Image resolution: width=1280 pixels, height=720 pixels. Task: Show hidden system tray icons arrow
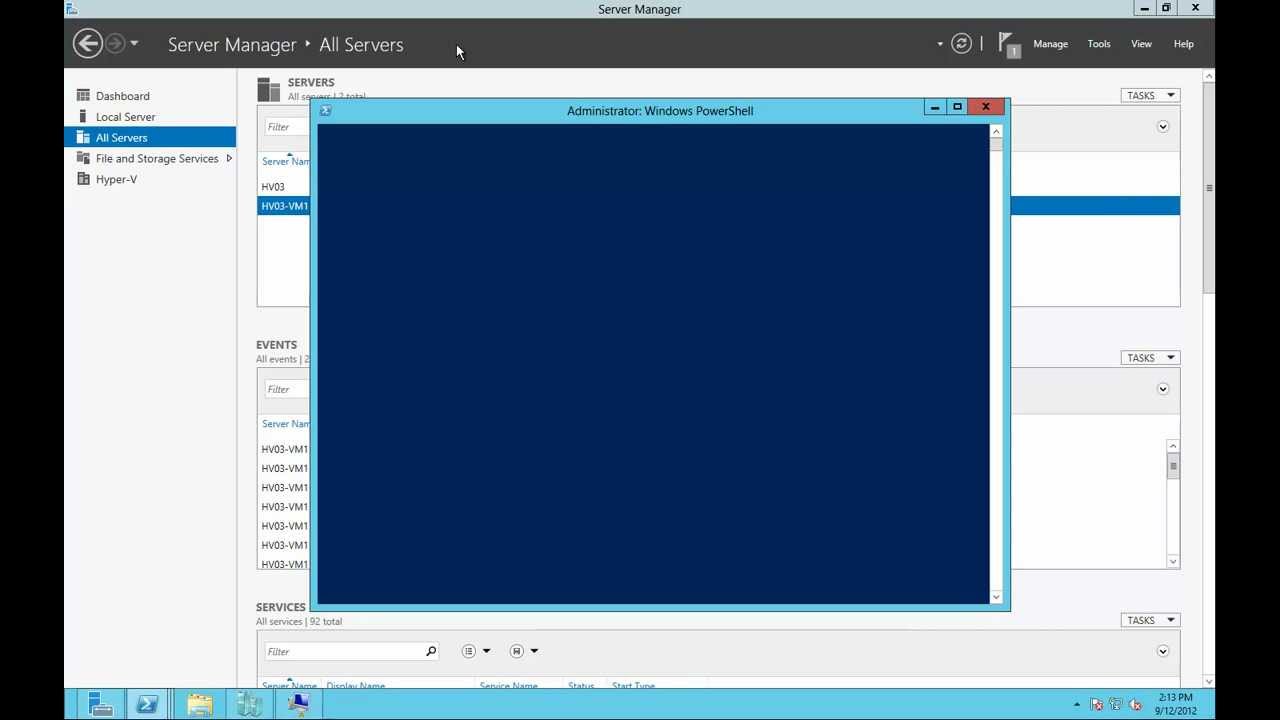point(1077,704)
